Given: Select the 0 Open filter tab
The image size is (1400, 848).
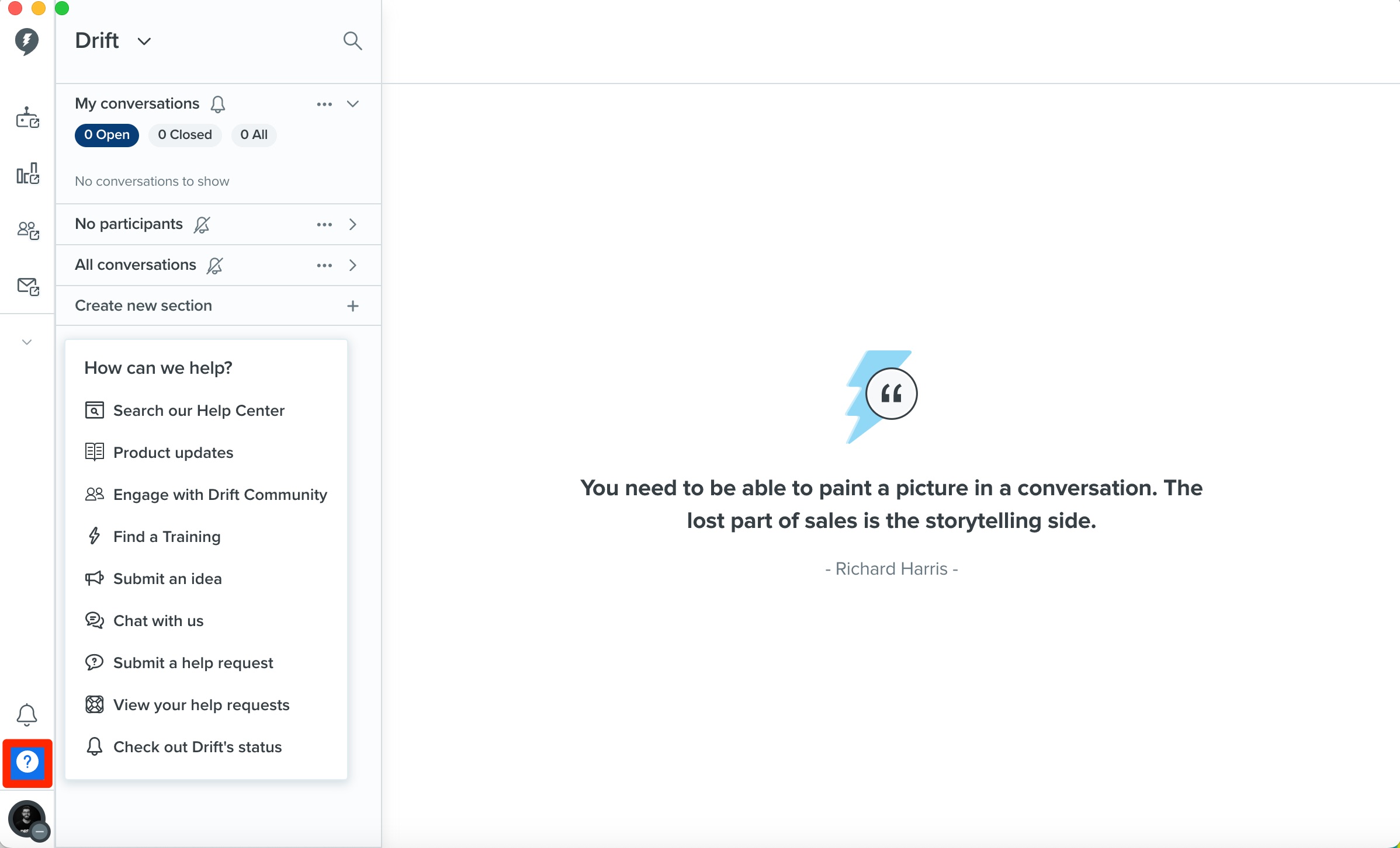Looking at the screenshot, I should click(107, 135).
